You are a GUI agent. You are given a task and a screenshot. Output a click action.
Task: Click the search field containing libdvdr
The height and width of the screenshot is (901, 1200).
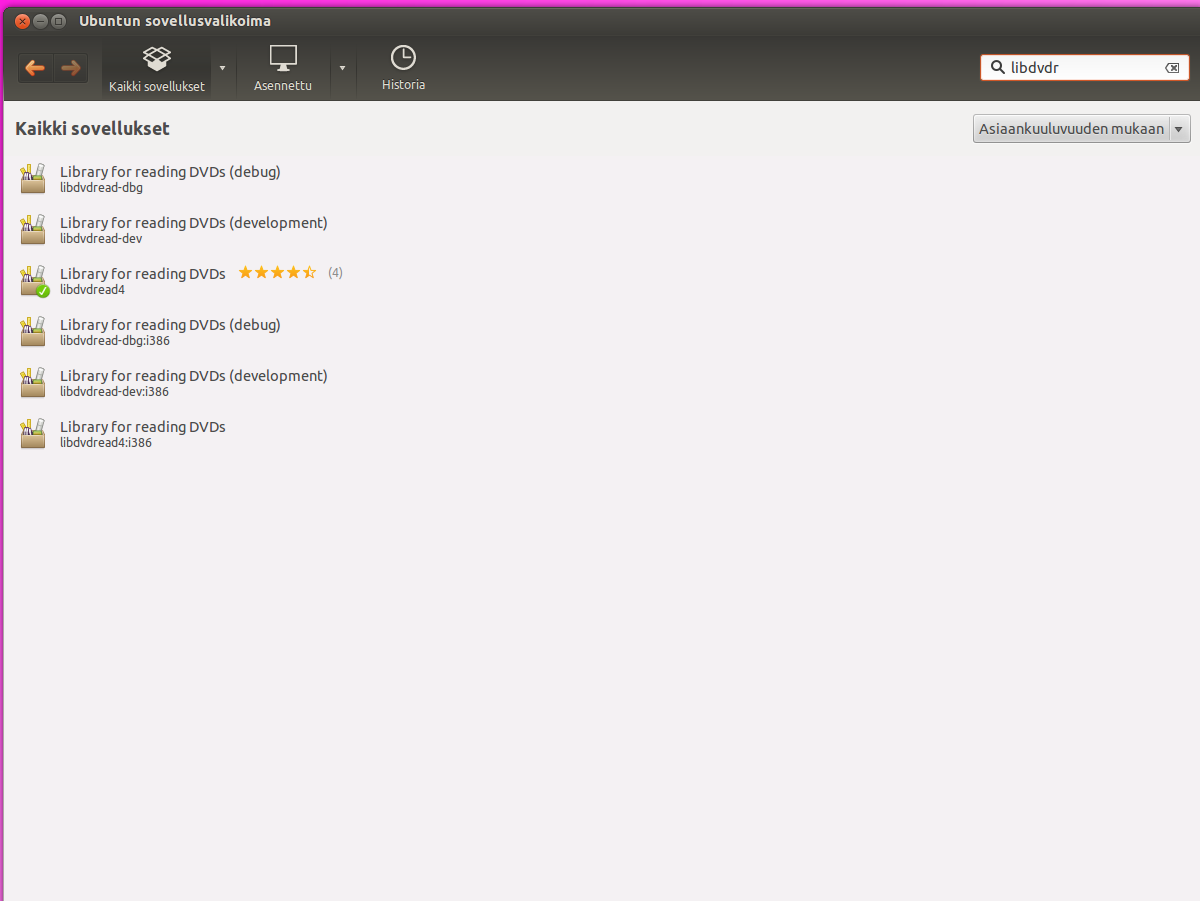tap(1085, 68)
